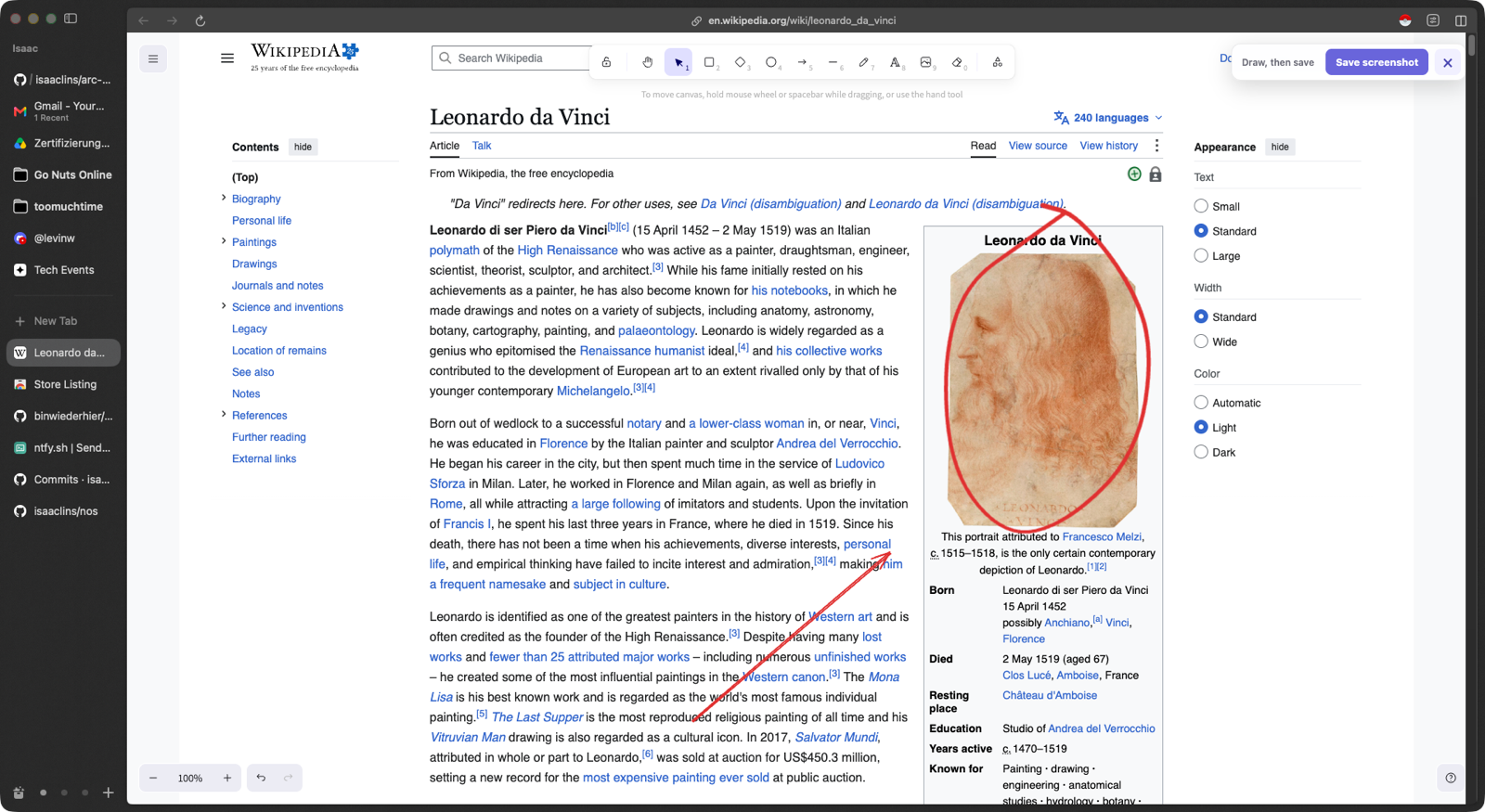Expand Paintings section in contents
Screen dimensions: 1485x812
click(x=224, y=241)
